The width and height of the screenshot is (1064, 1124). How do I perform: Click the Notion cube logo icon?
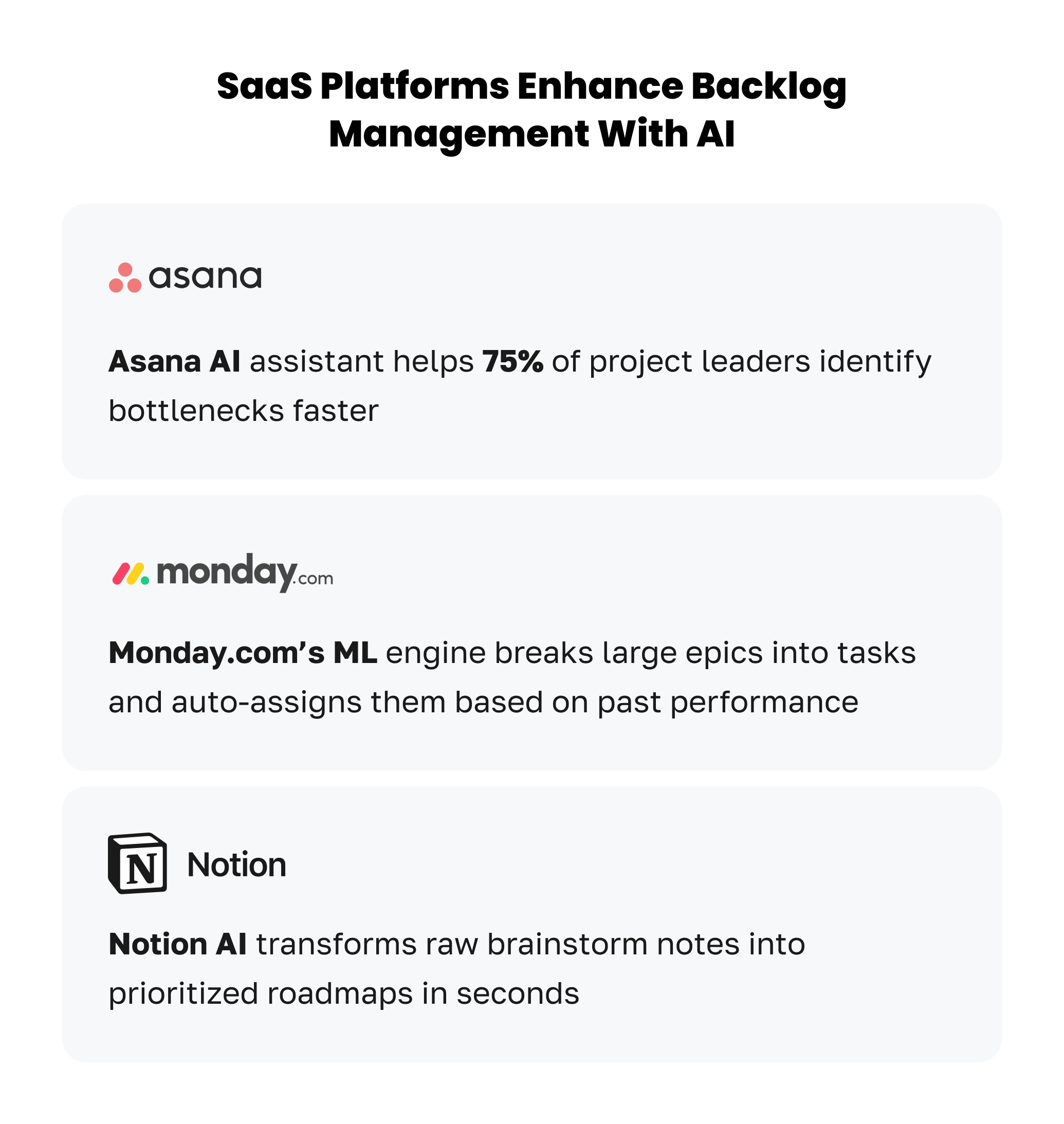pos(137,863)
